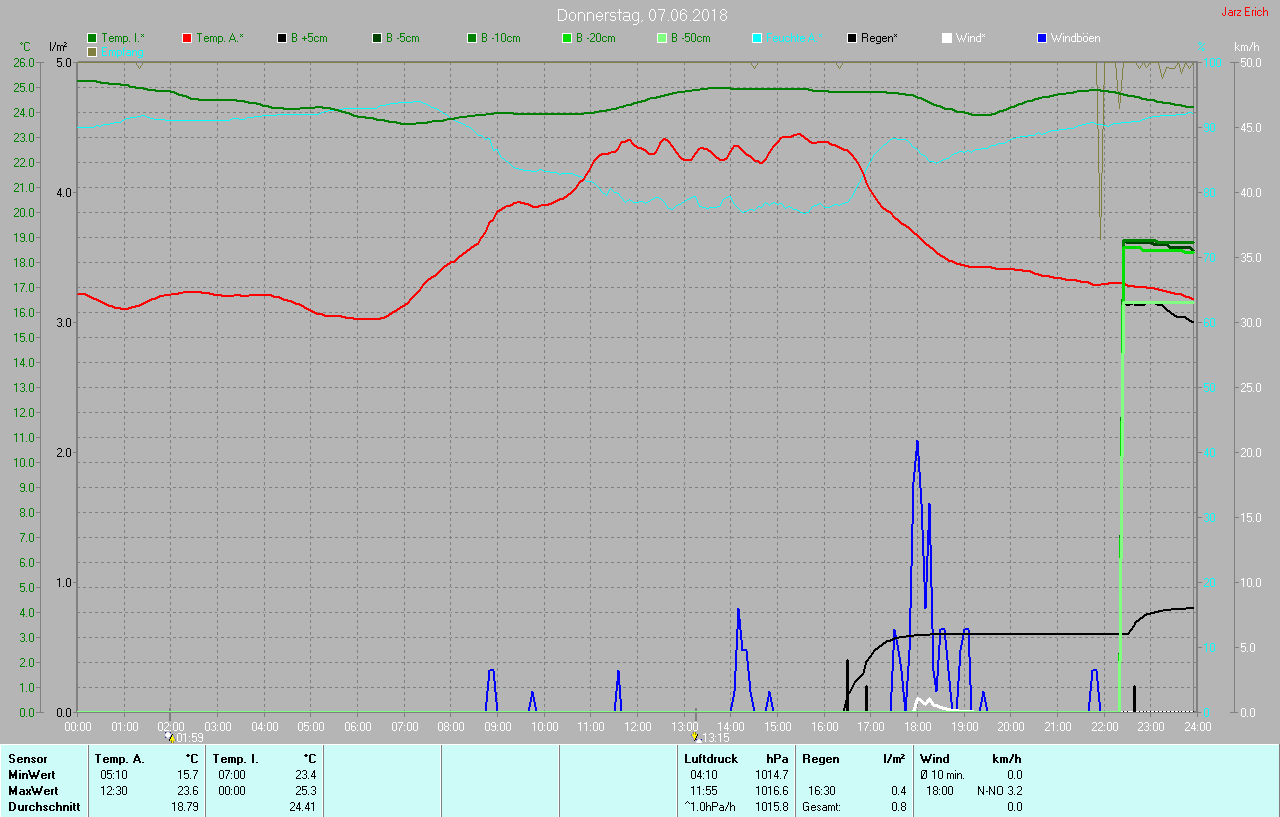Viewport: 1280px width, 817px height.
Task: Click the cyan legend square
Action: pos(757,38)
